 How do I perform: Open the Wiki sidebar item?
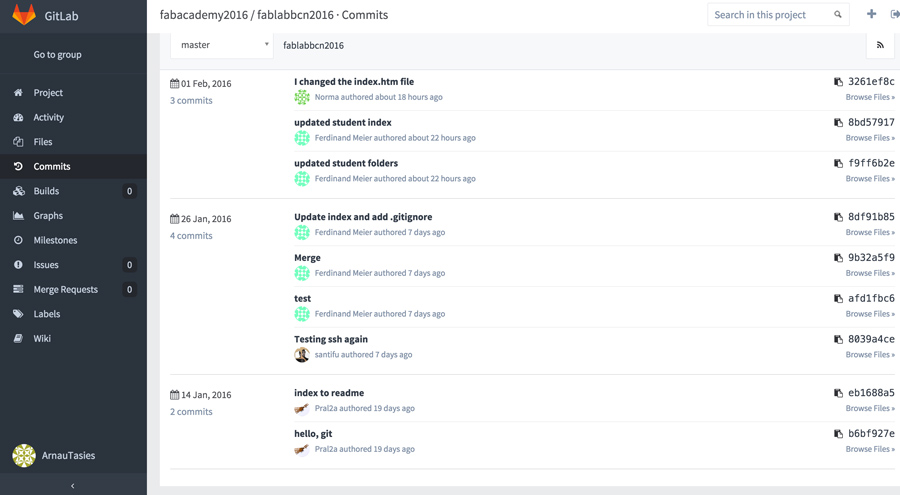[x=73, y=339]
